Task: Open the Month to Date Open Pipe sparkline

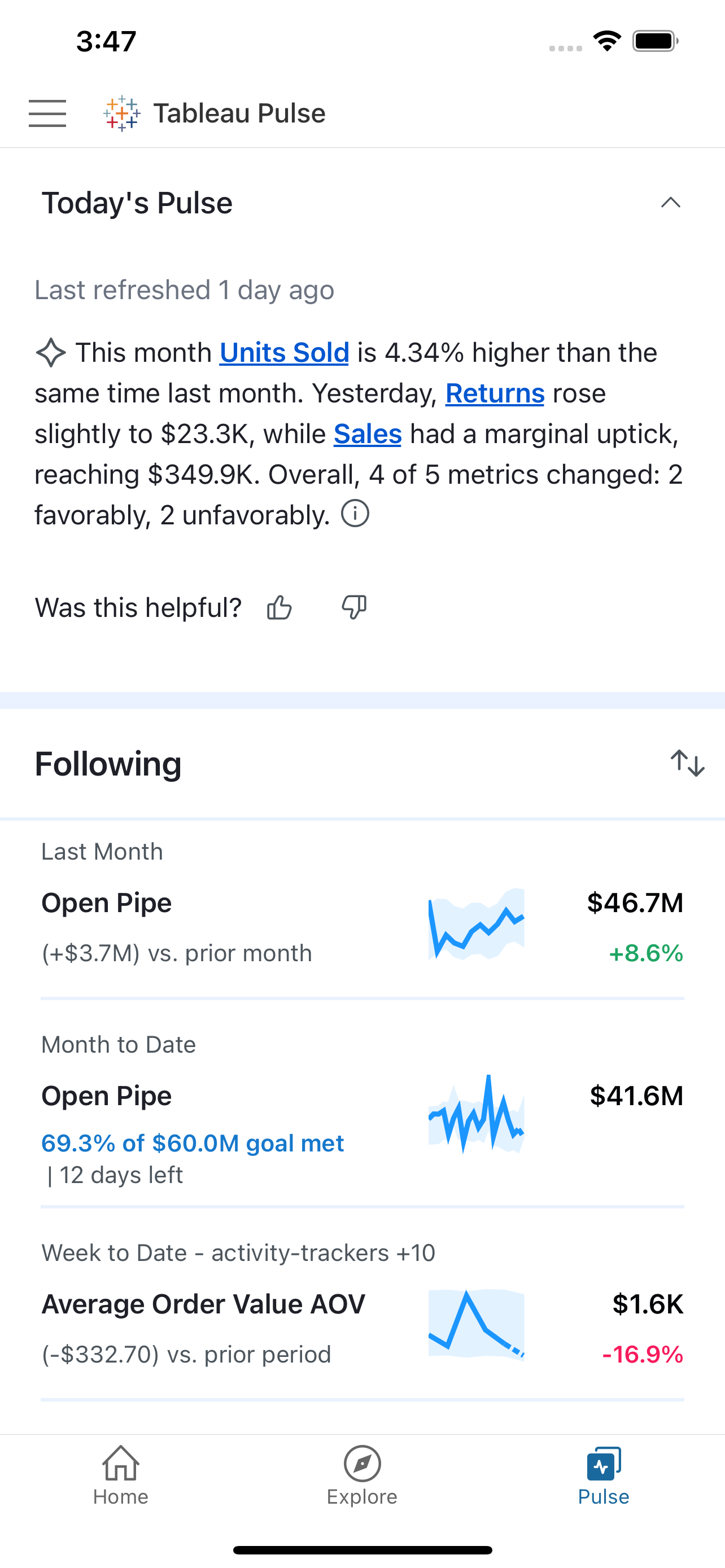Action: [x=476, y=1114]
